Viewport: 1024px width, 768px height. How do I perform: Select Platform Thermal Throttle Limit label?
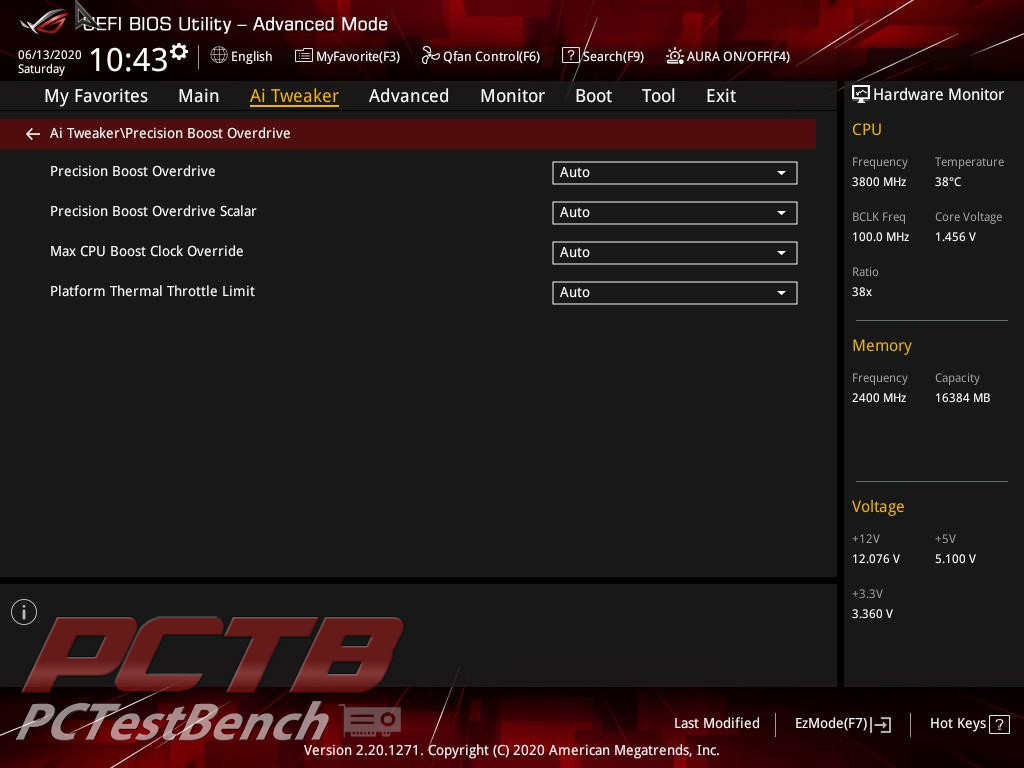152,291
